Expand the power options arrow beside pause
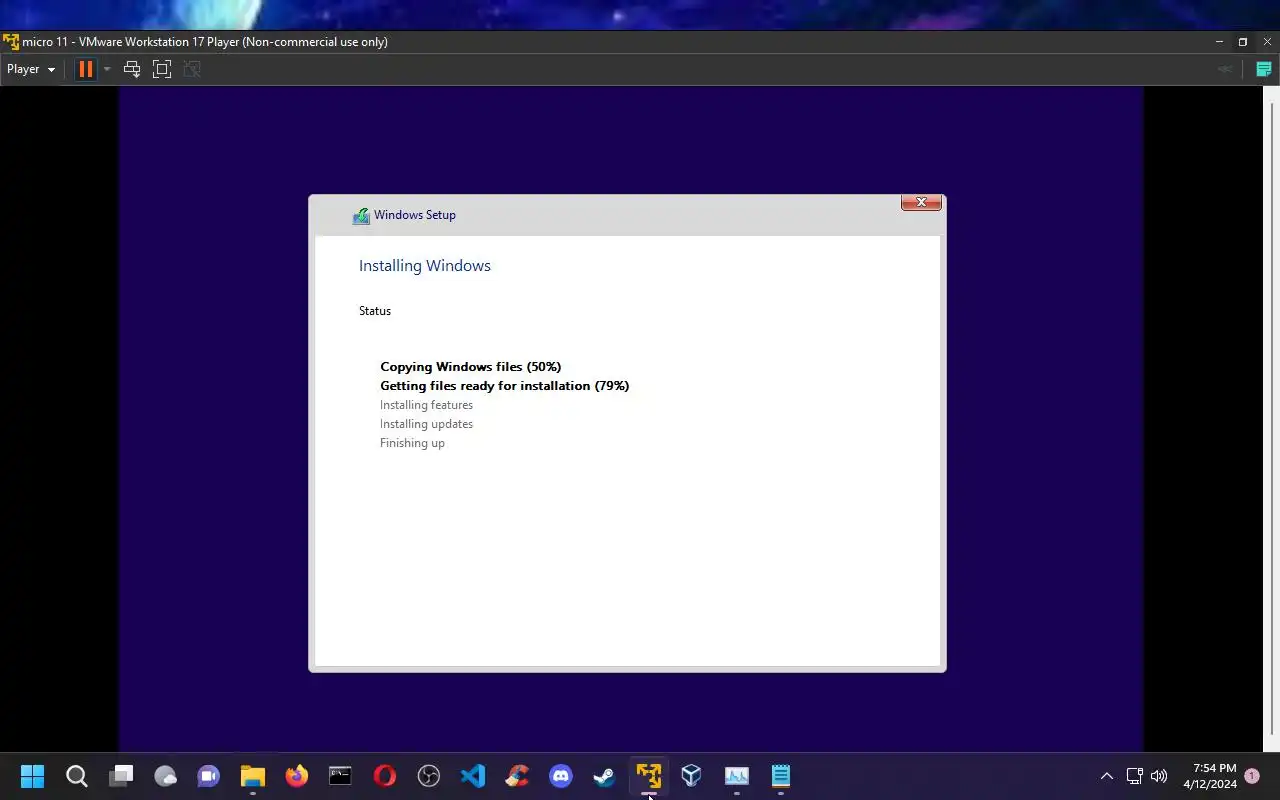Image resolution: width=1280 pixels, height=800 pixels. click(x=107, y=69)
